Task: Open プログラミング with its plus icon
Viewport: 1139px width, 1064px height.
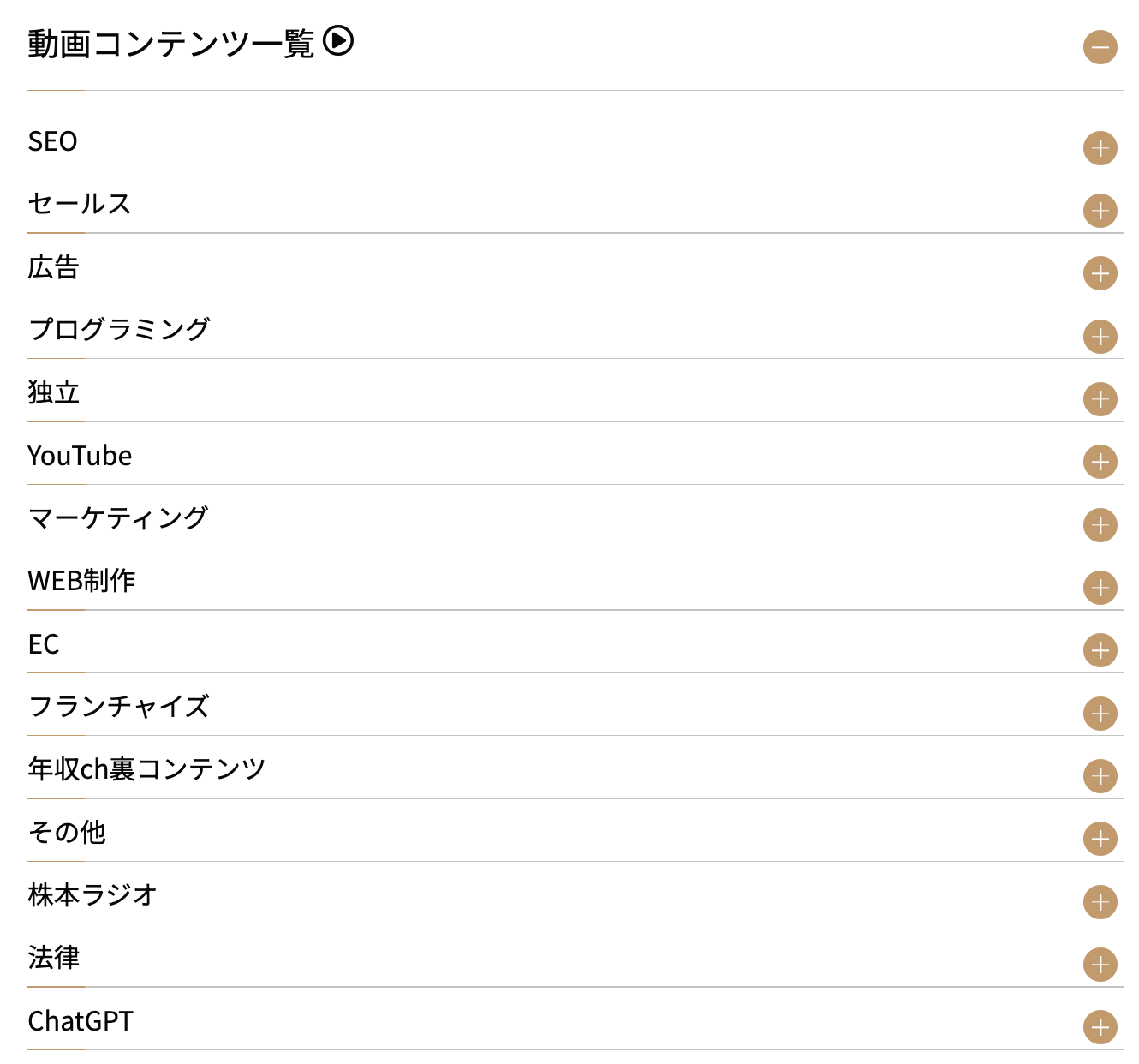Action: pyautogui.click(x=1100, y=337)
